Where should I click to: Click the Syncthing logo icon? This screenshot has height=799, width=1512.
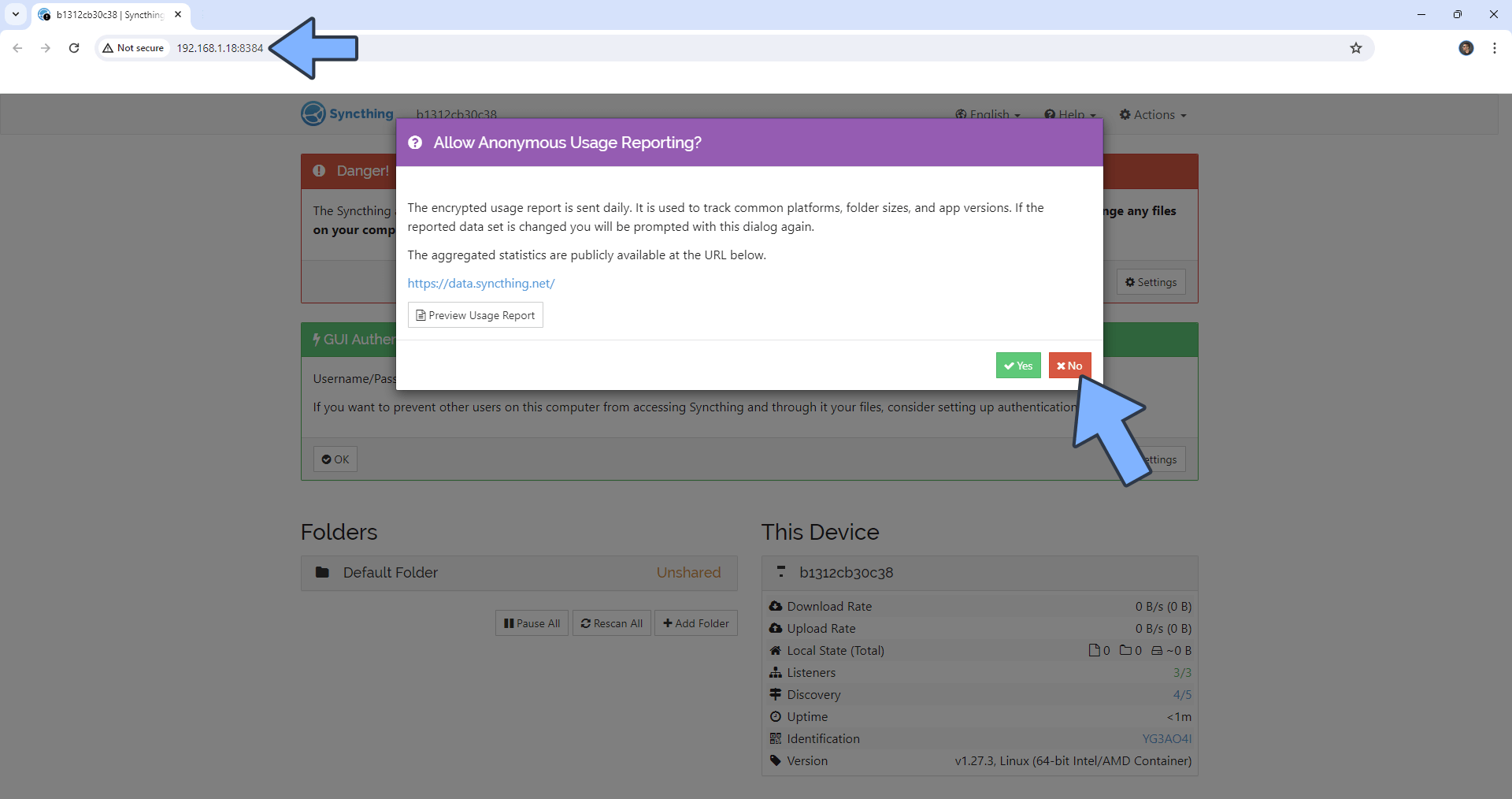(x=313, y=114)
